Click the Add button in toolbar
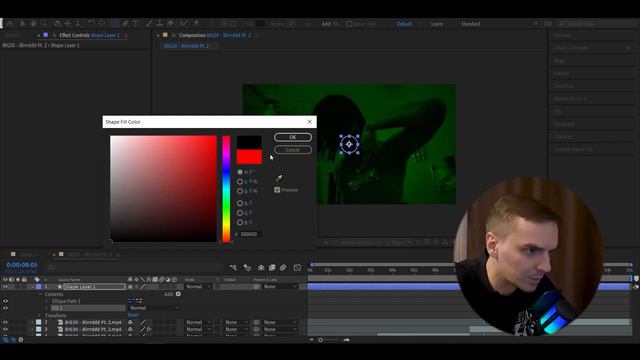640x360 pixels. (x=326, y=24)
